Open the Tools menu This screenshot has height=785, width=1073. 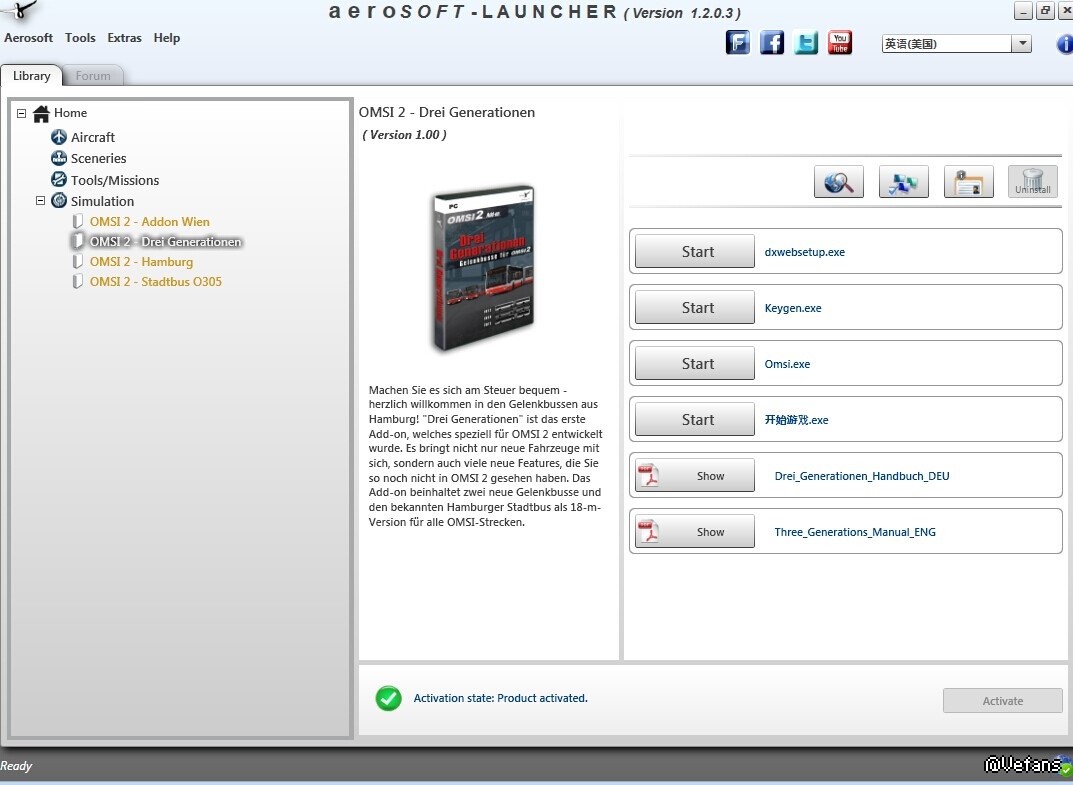80,38
